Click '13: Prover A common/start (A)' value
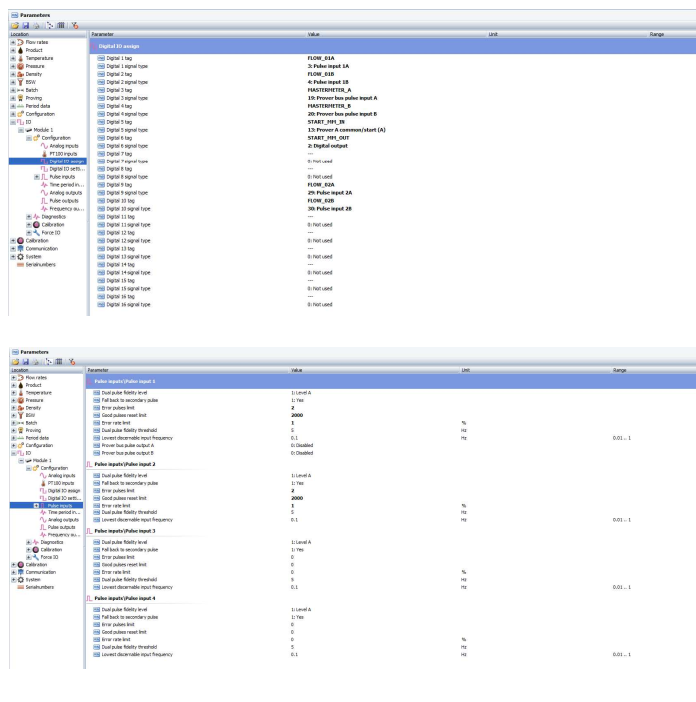The width and height of the screenshot is (696, 702). pyautogui.click(x=346, y=130)
